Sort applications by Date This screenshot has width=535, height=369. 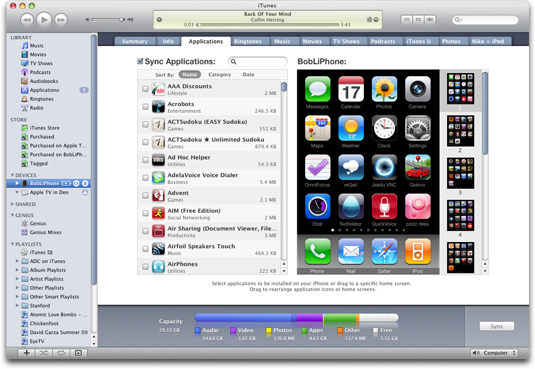click(248, 74)
